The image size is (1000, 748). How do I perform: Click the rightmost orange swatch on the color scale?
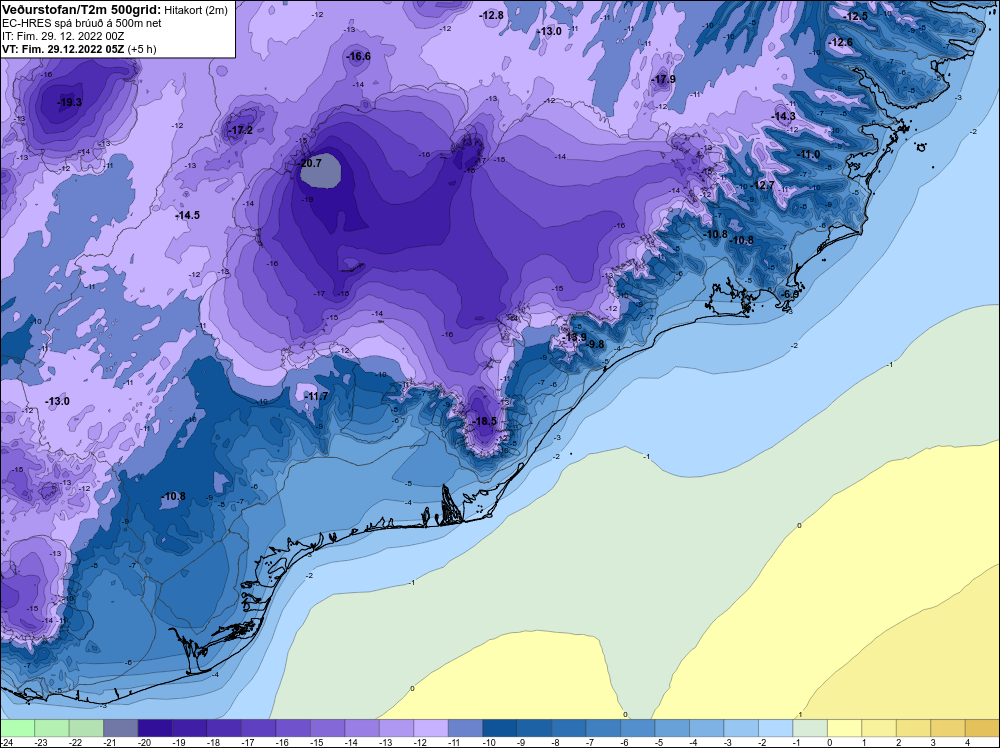(x=982, y=728)
